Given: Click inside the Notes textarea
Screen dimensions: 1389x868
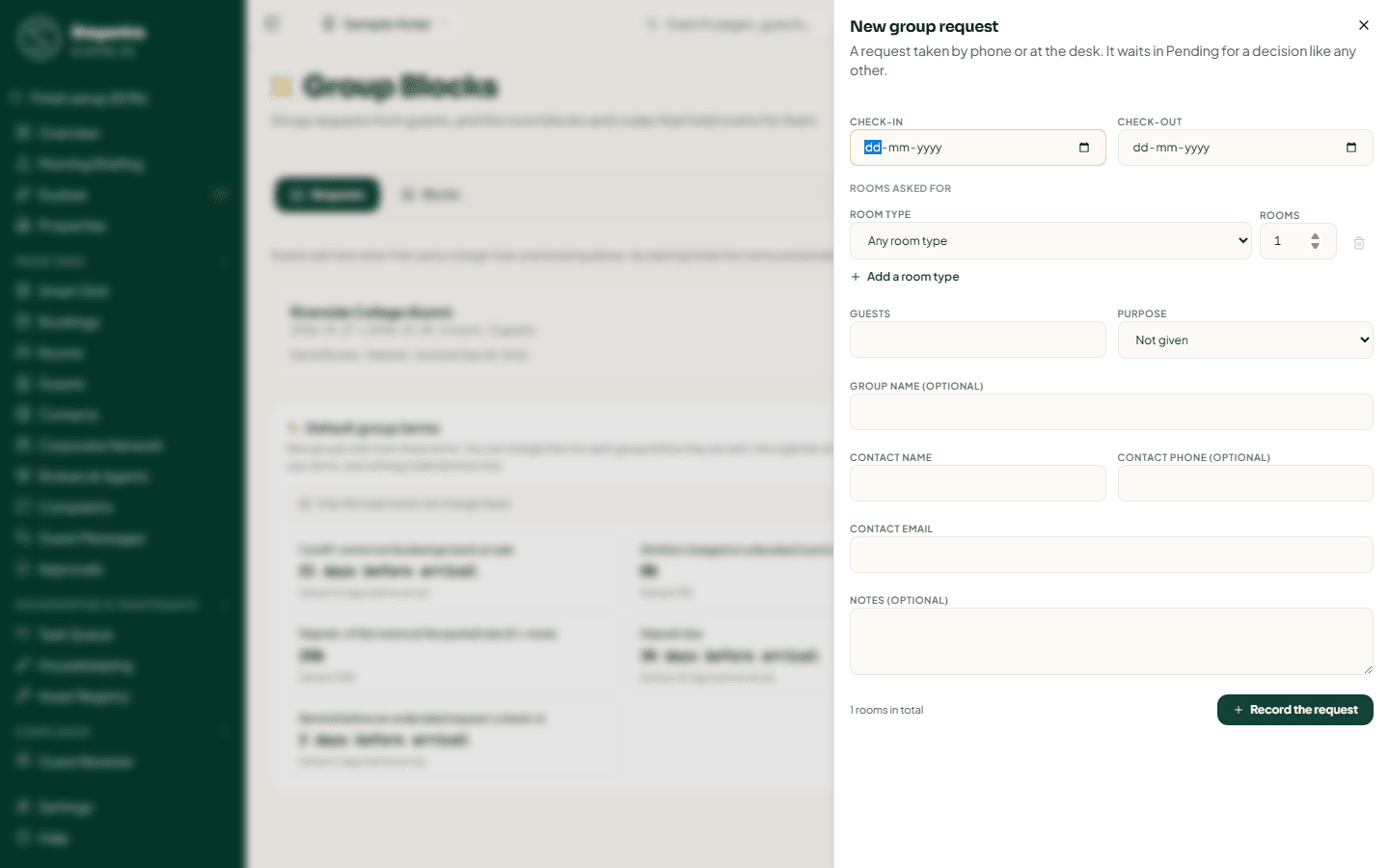Looking at the screenshot, I should pos(1111,641).
